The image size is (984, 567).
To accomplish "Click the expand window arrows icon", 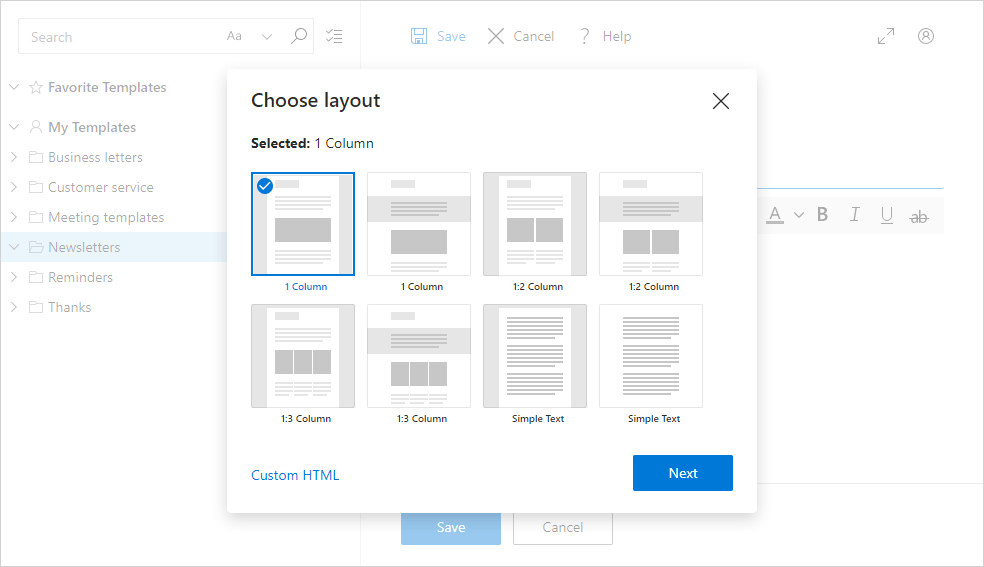I will [885, 36].
